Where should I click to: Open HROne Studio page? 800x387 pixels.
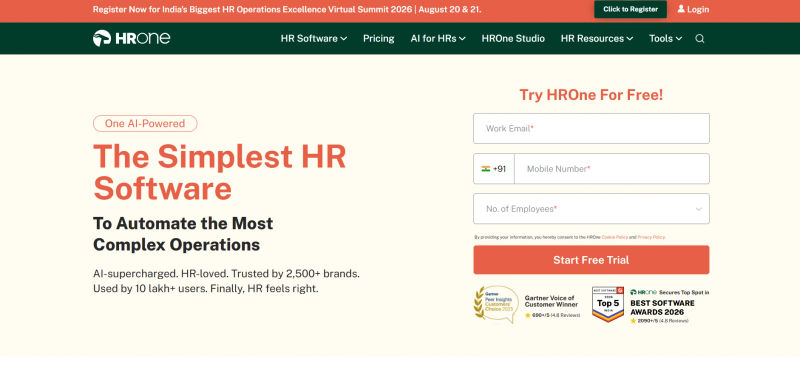click(513, 38)
